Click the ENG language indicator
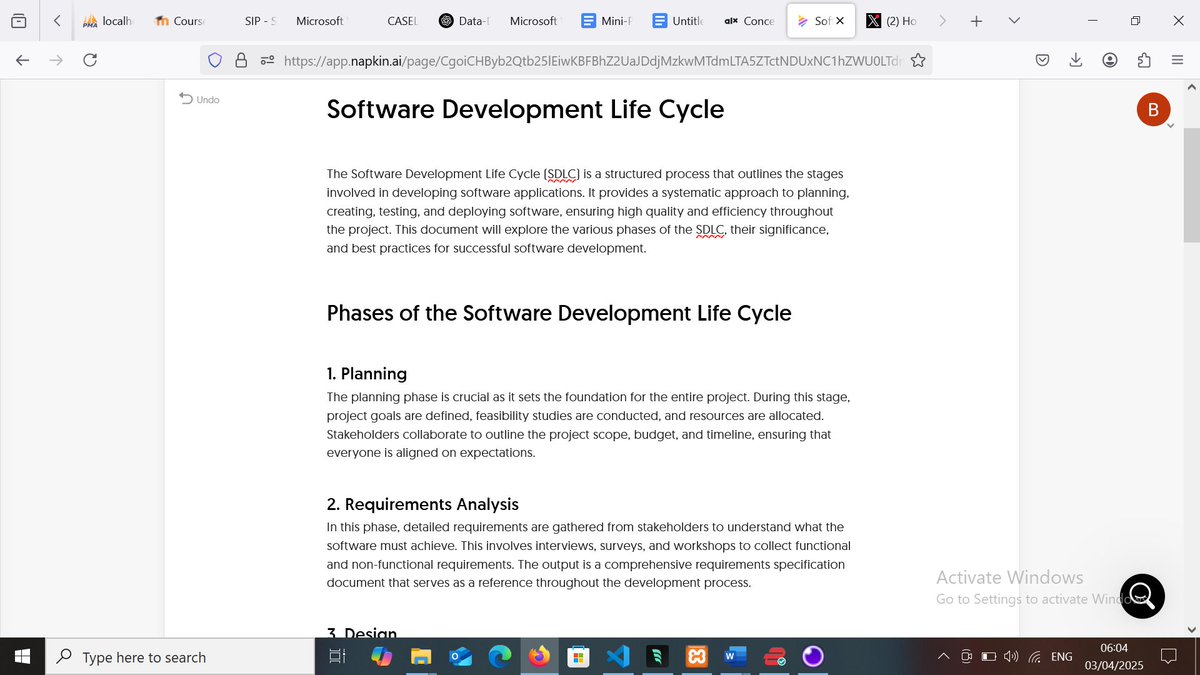 [x=1062, y=657]
